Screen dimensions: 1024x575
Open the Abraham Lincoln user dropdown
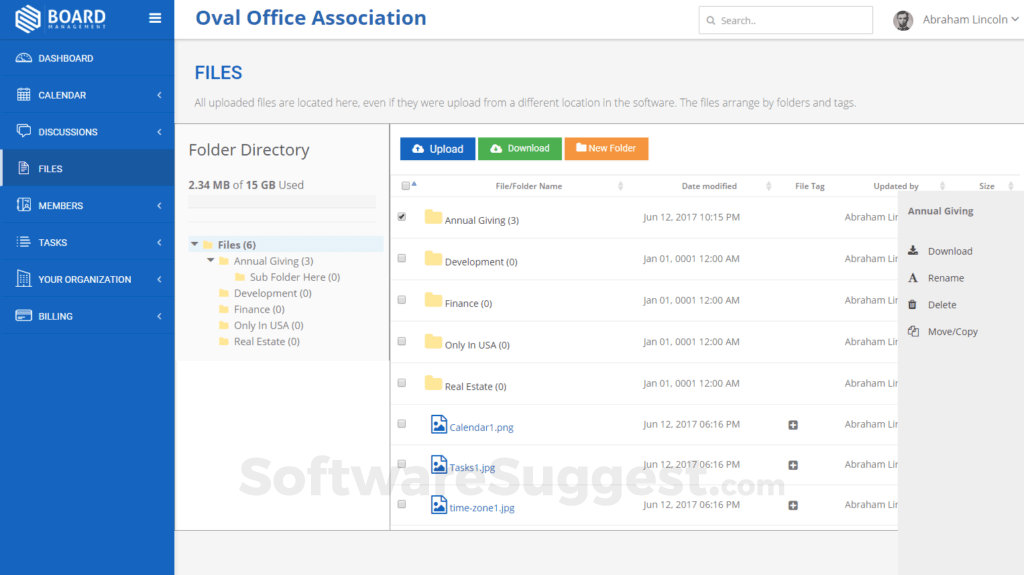[963, 20]
